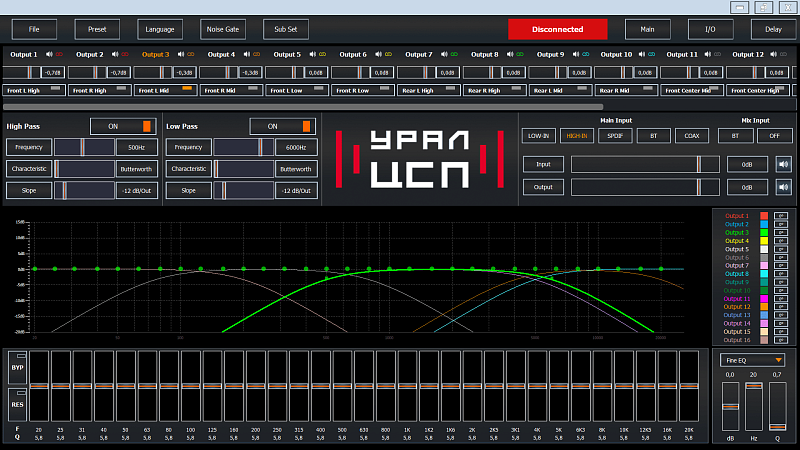
Task: Mute Output 6 with its speaker icon
Action: coord(379,55)
